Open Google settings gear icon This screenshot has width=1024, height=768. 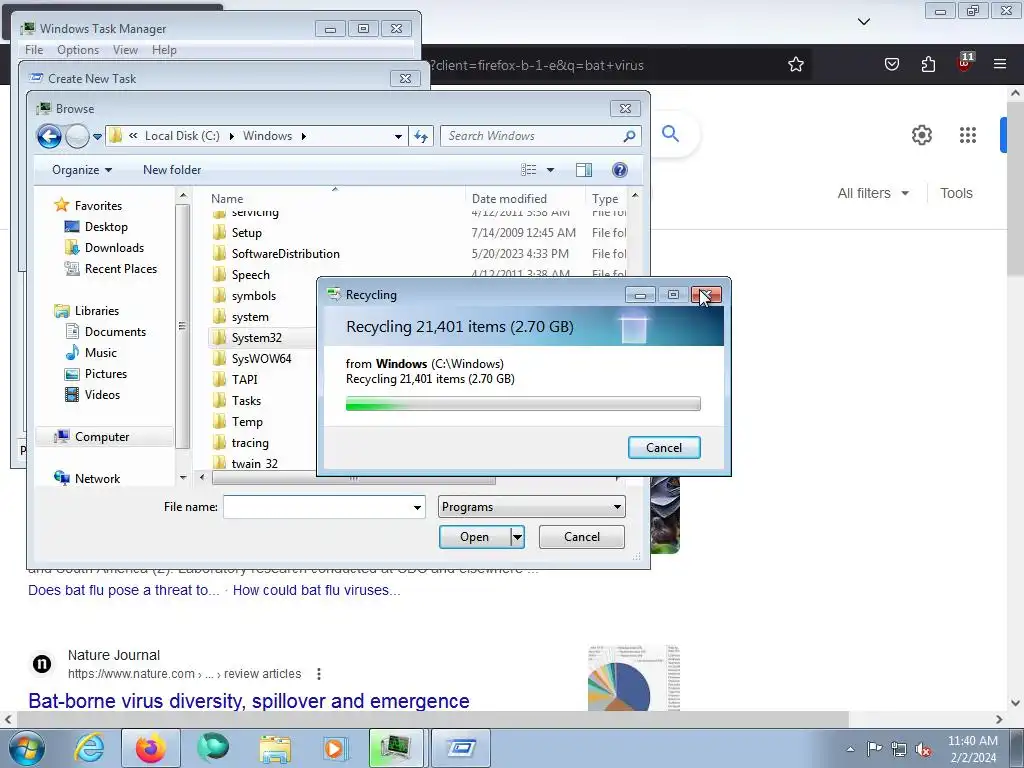point(921,135)
